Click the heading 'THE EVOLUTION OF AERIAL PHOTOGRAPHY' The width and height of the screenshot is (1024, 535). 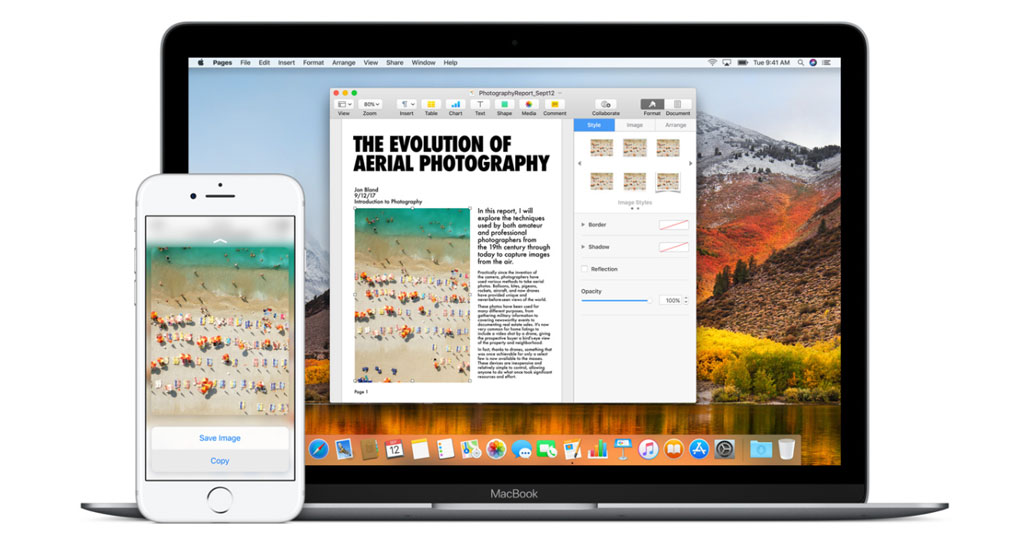pyautogui.click(x=451, y=154)
